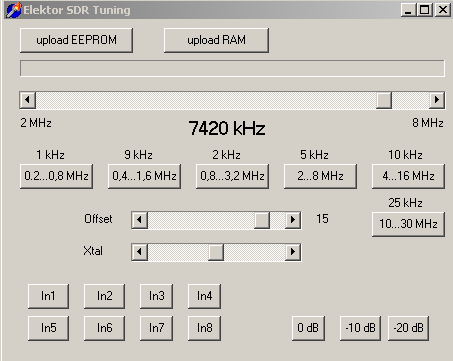Select the 10...30 MHz band button

tap(408, 224)
